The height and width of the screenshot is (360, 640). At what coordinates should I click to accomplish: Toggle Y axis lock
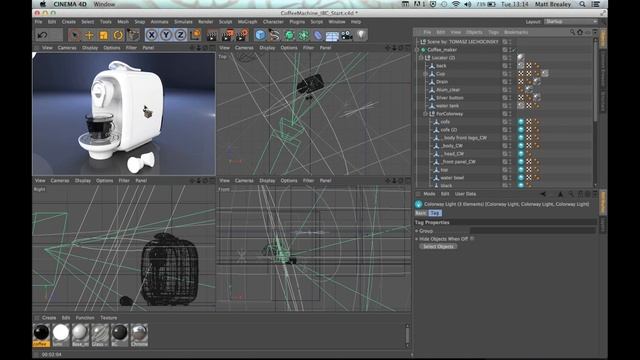[166, 35]
